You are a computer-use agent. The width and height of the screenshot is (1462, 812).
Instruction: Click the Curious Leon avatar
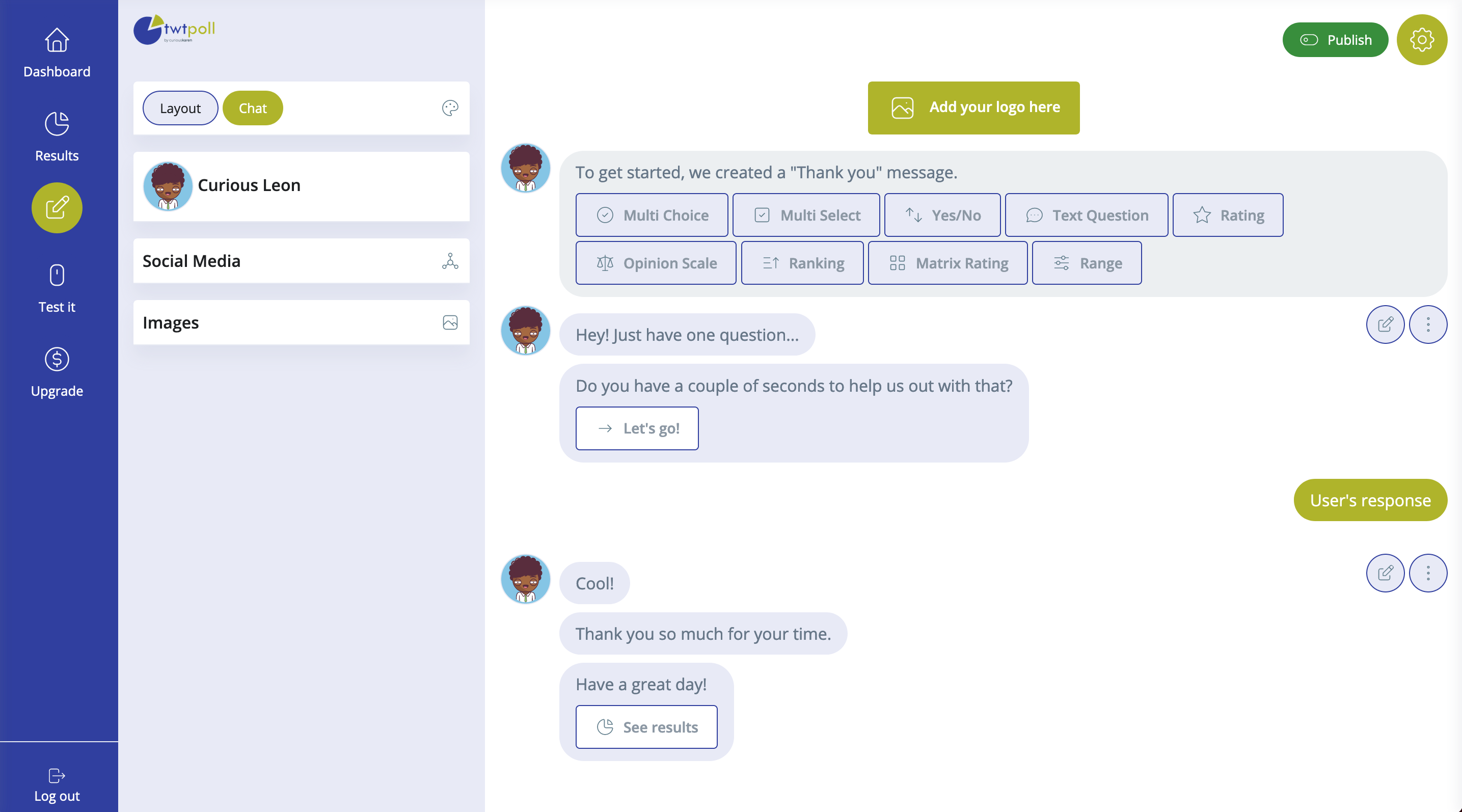[x=168, y=185]
